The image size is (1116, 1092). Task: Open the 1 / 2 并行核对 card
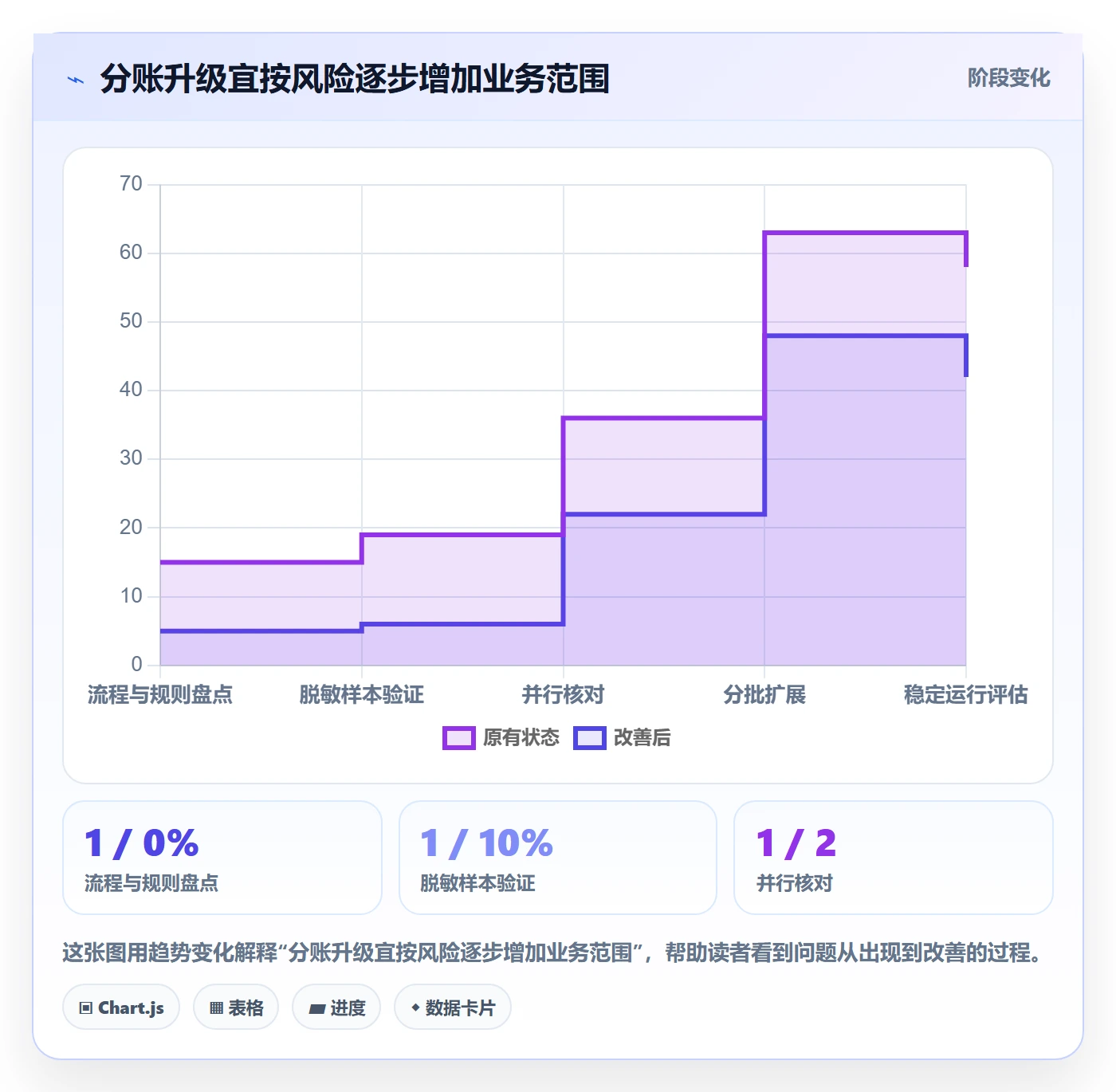pyautogui.click(x=894, y=858)
